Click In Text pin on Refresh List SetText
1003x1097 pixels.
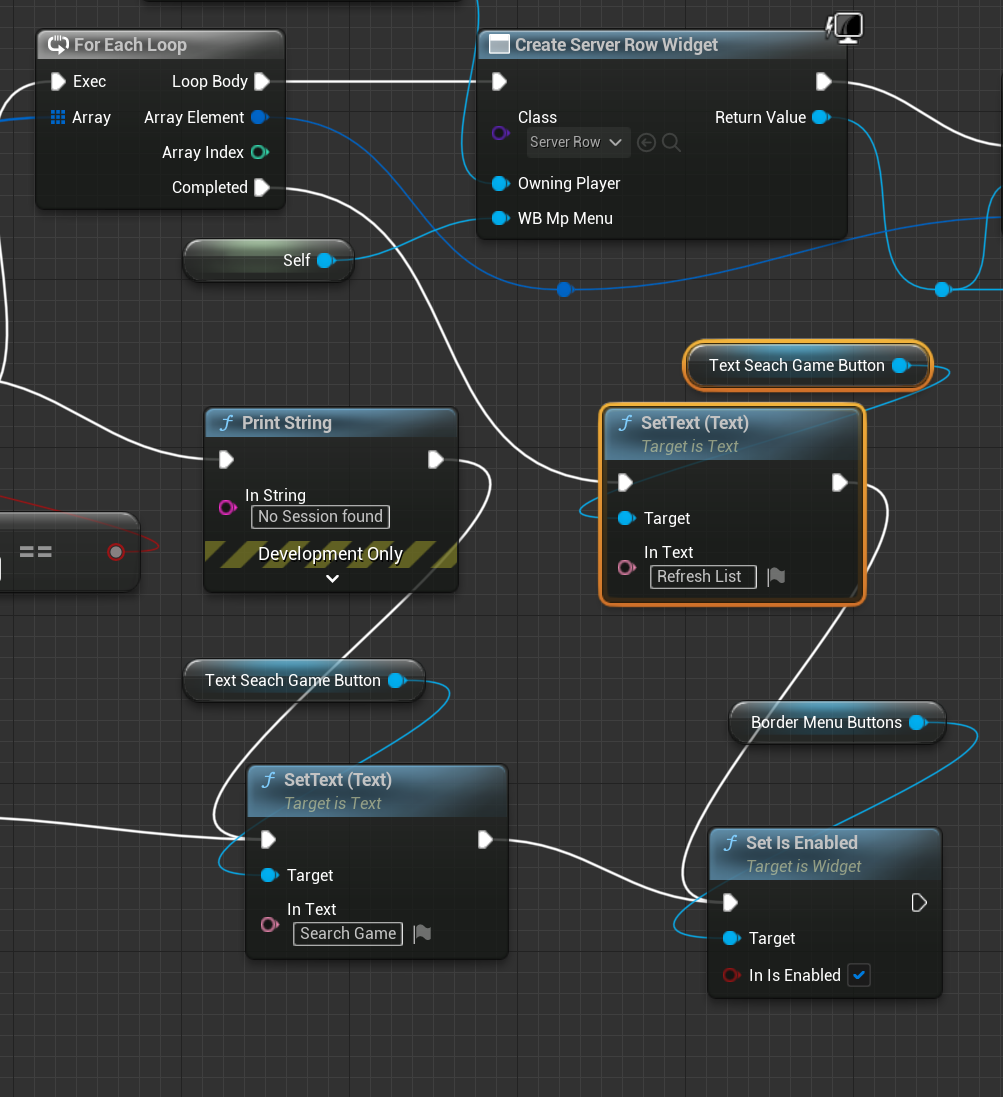pyautogui.click(x=627, y=567)
